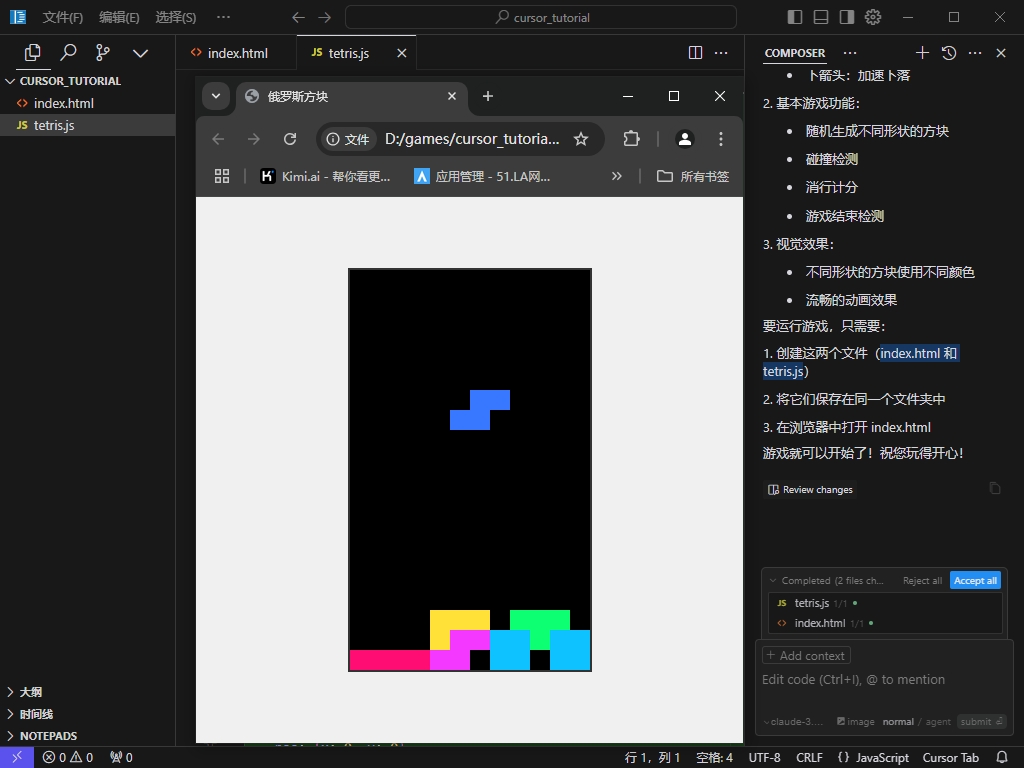
Task: Click the Reject all button
Action: pos(922,580)
